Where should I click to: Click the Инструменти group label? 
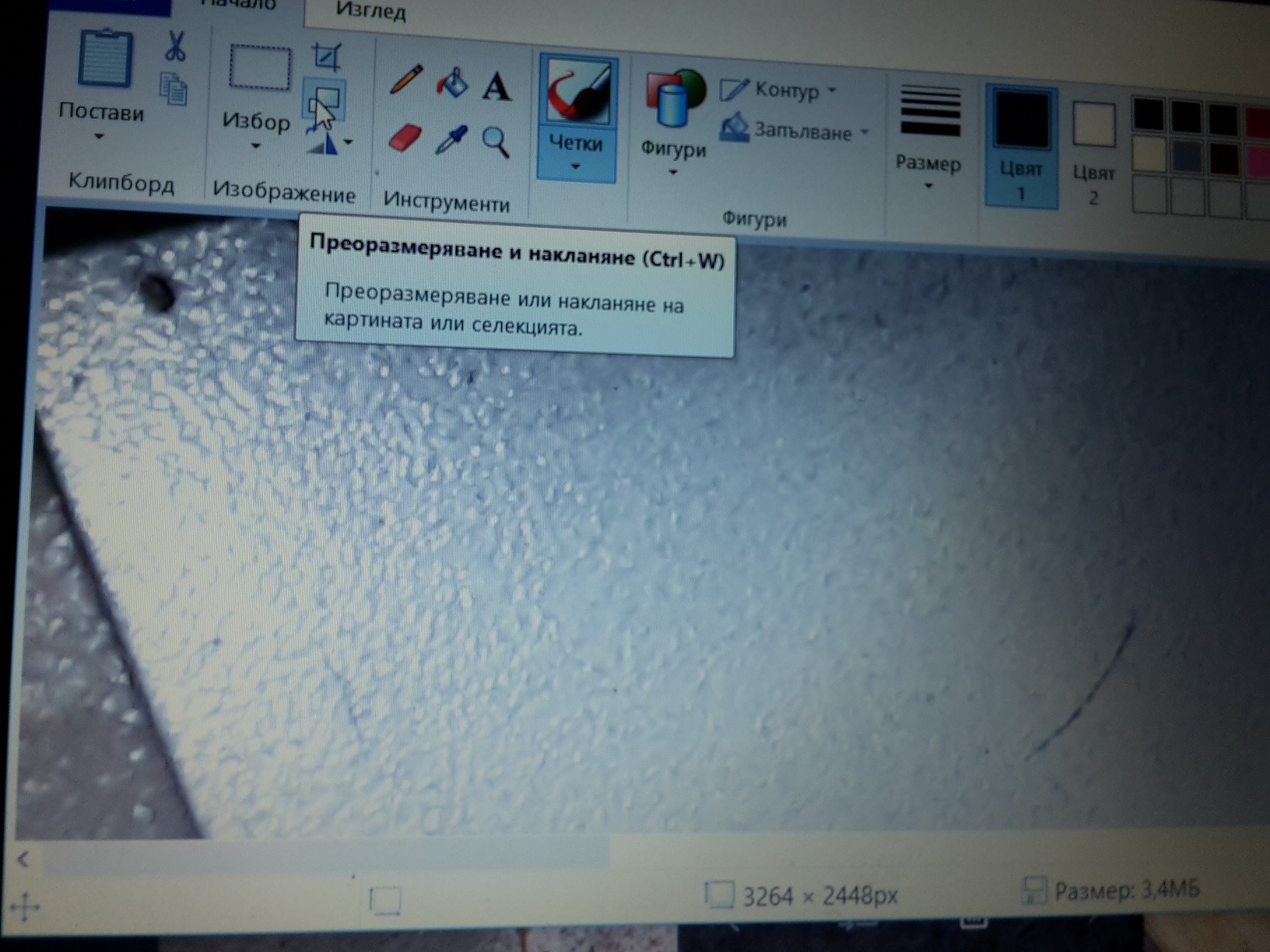click(447, 201)
